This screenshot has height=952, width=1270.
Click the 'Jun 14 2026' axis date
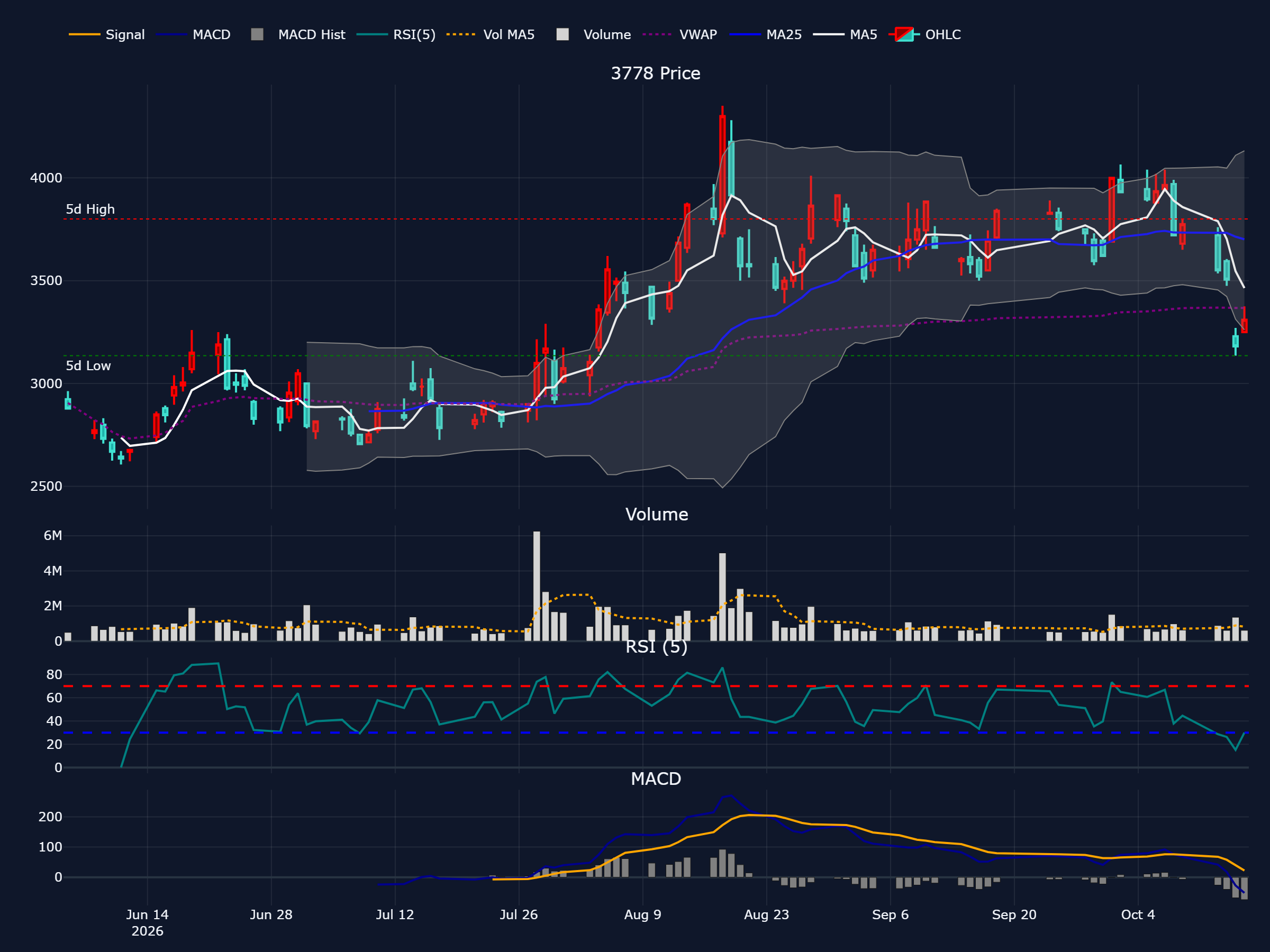tap(148, 923)
